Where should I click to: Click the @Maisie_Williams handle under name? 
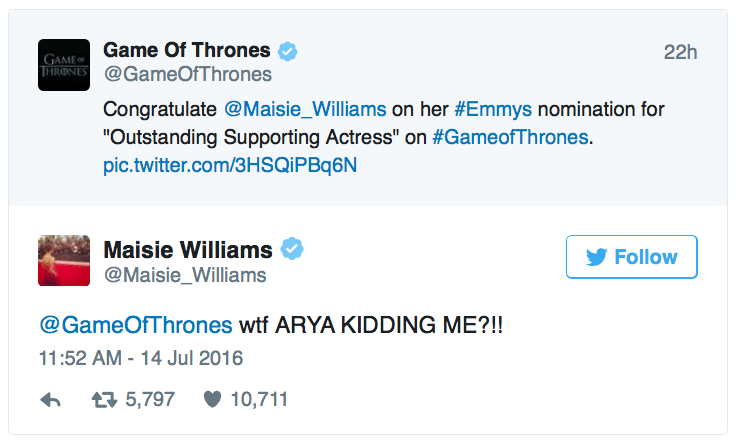tap(185, 275)
